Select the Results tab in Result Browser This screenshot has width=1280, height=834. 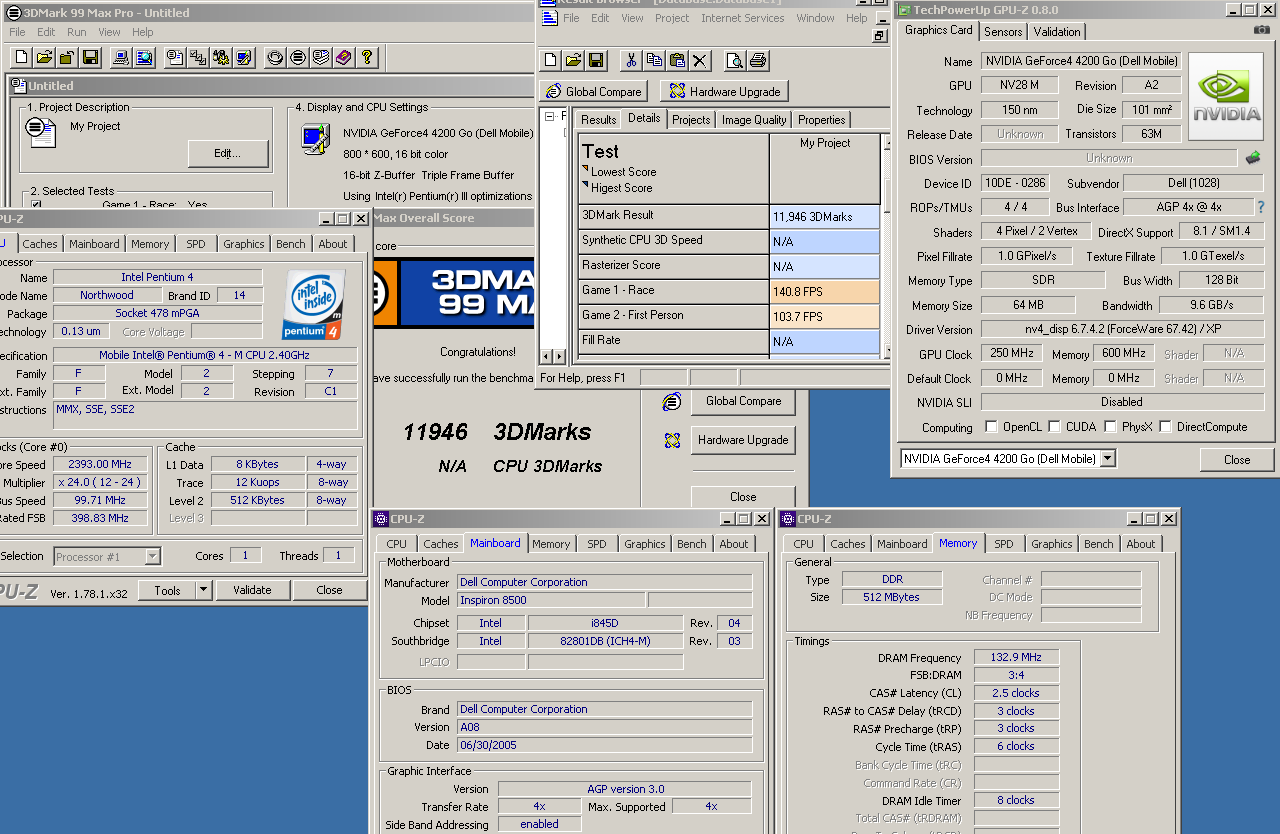point(598,119)
